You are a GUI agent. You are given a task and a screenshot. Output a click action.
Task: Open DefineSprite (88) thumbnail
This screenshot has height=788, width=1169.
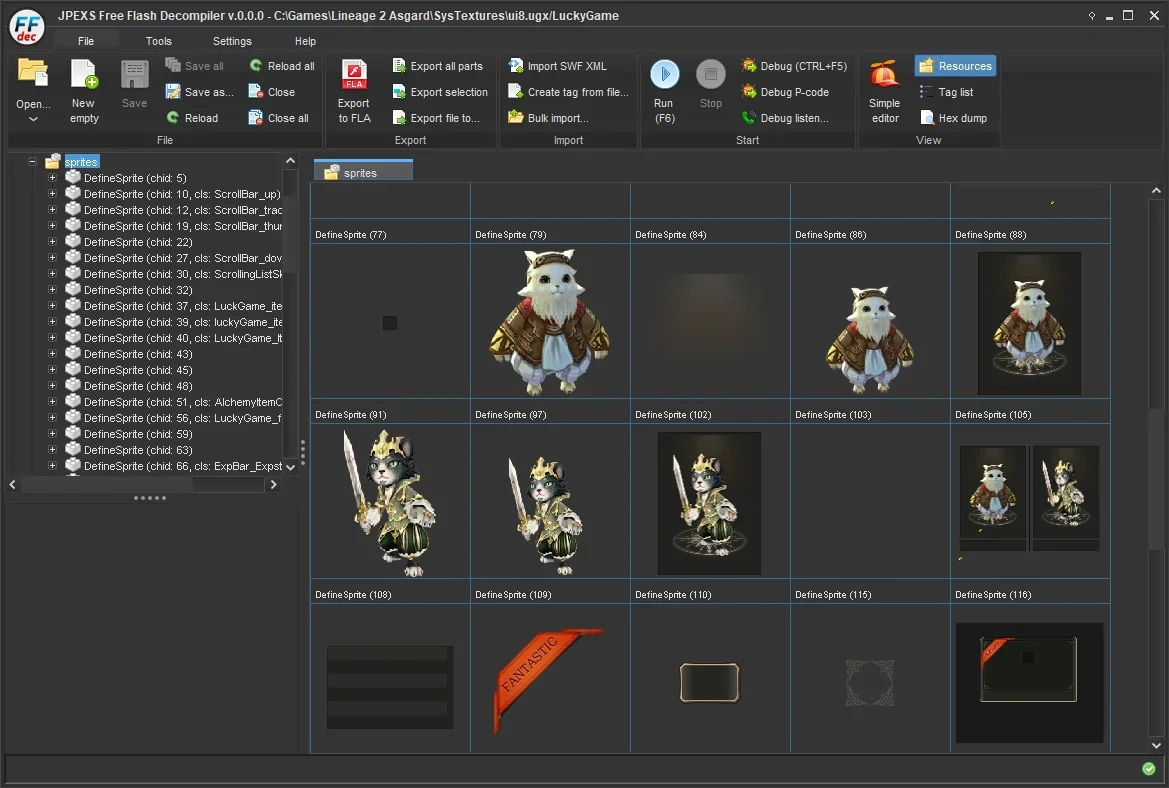pyautogui.click(x=1030, y=321)
